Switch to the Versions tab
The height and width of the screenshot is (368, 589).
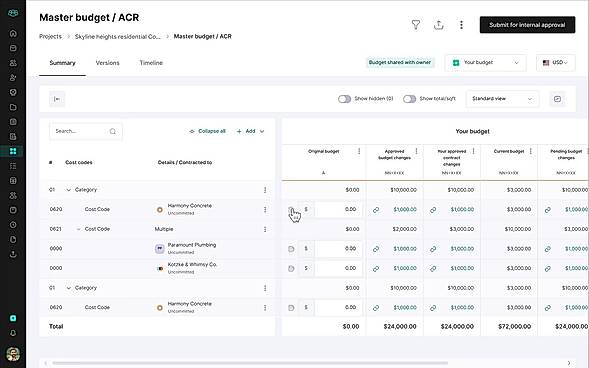point(107,63)
